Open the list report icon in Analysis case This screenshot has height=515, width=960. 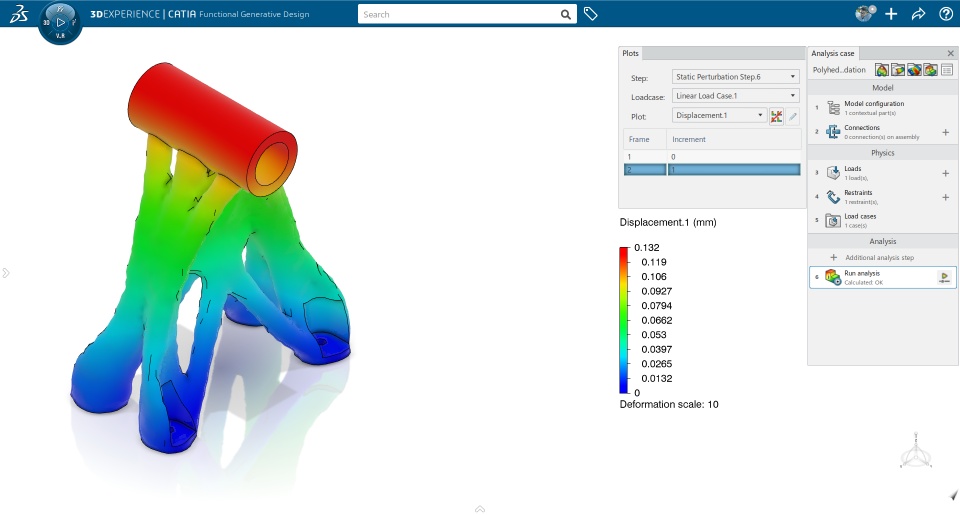click(947, 70)
